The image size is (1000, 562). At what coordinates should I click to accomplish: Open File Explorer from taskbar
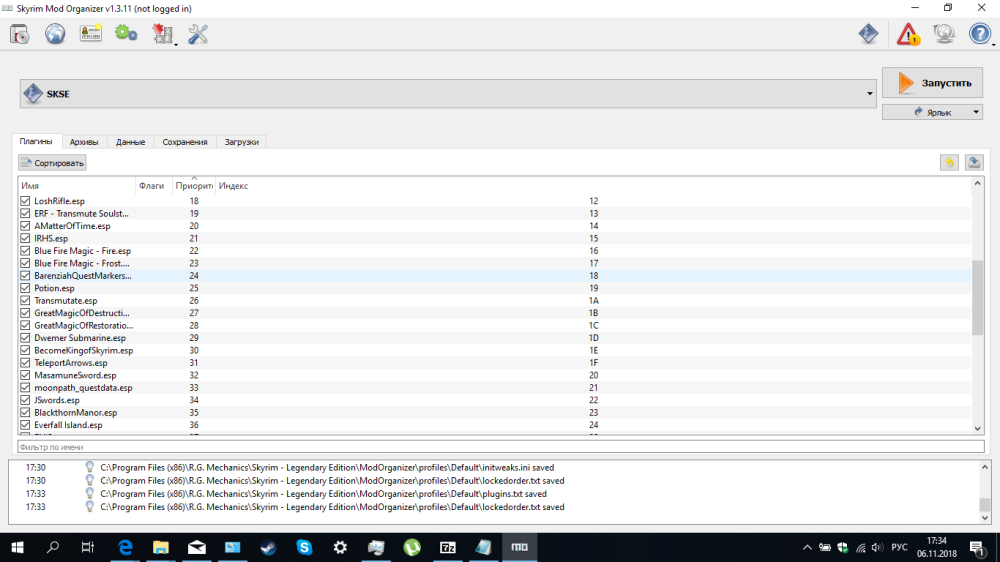coord(161,547)
